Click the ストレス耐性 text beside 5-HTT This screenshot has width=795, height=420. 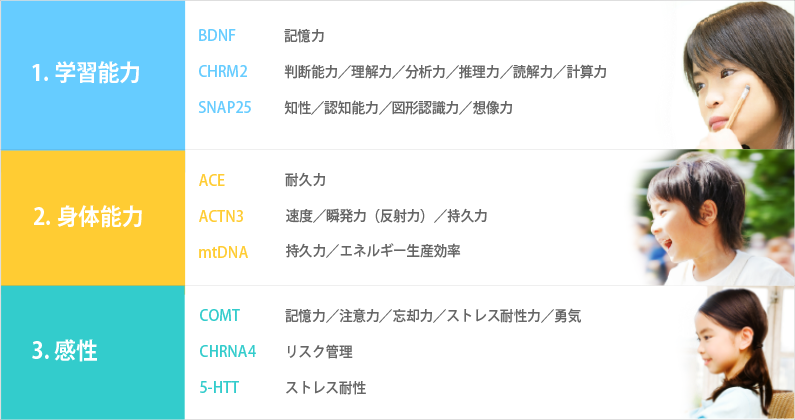(326, 388)
